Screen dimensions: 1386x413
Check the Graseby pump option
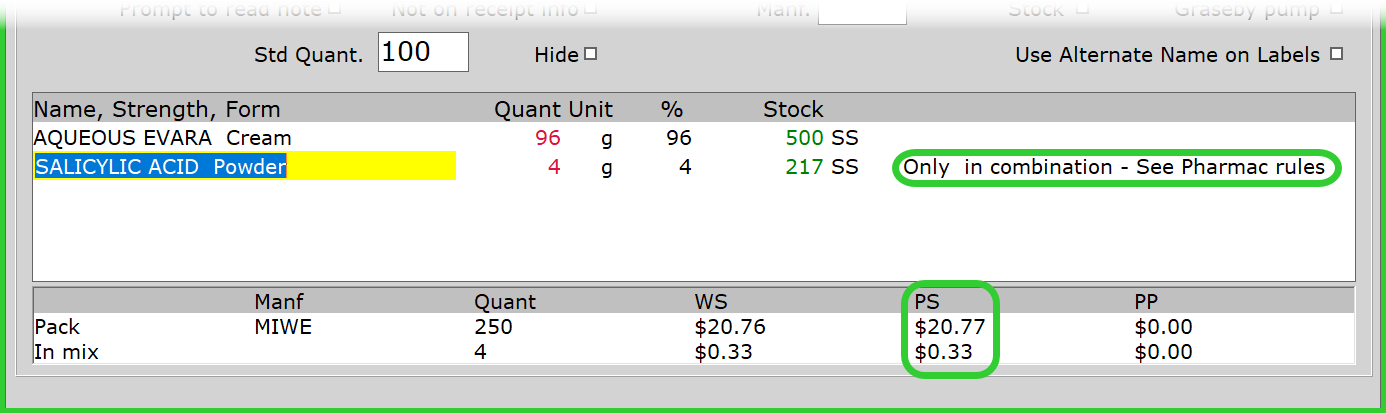coord(1338,10)
